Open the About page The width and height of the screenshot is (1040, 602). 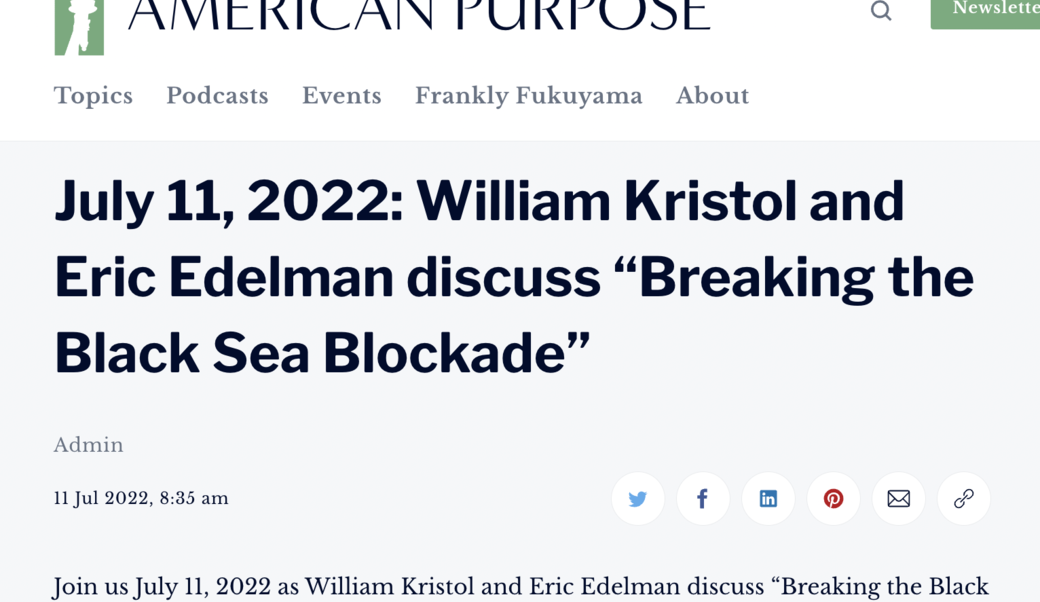tap(712, 96)
